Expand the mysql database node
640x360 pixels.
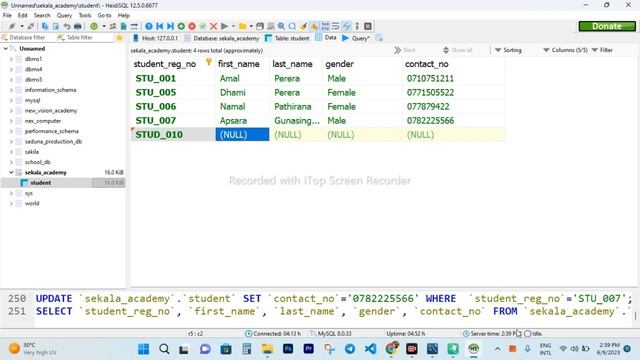[x=11, y=100]
